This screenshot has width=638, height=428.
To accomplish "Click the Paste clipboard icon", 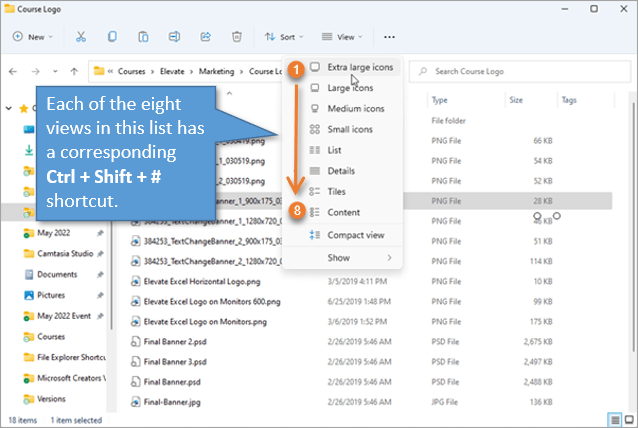I will [143, 37].
